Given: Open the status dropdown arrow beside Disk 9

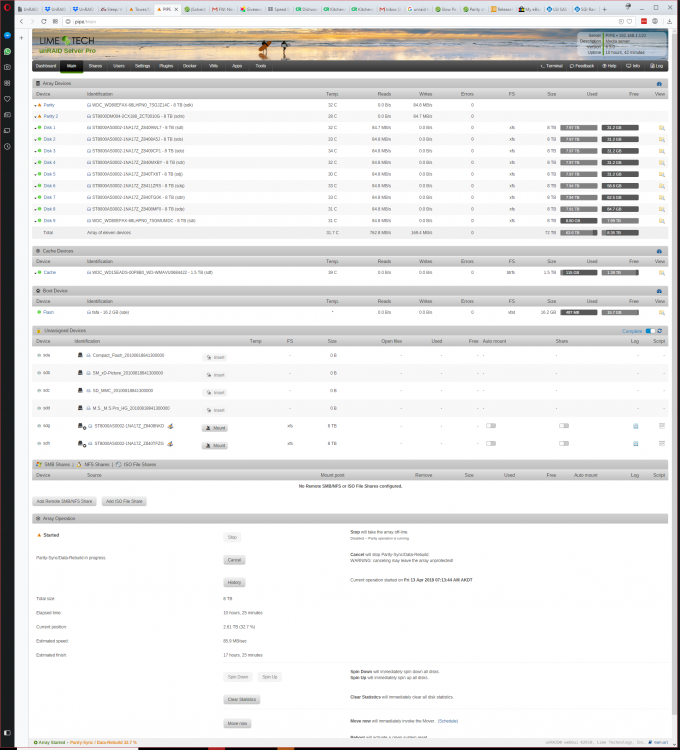Looking at the screenshot, I should (35, 221).
